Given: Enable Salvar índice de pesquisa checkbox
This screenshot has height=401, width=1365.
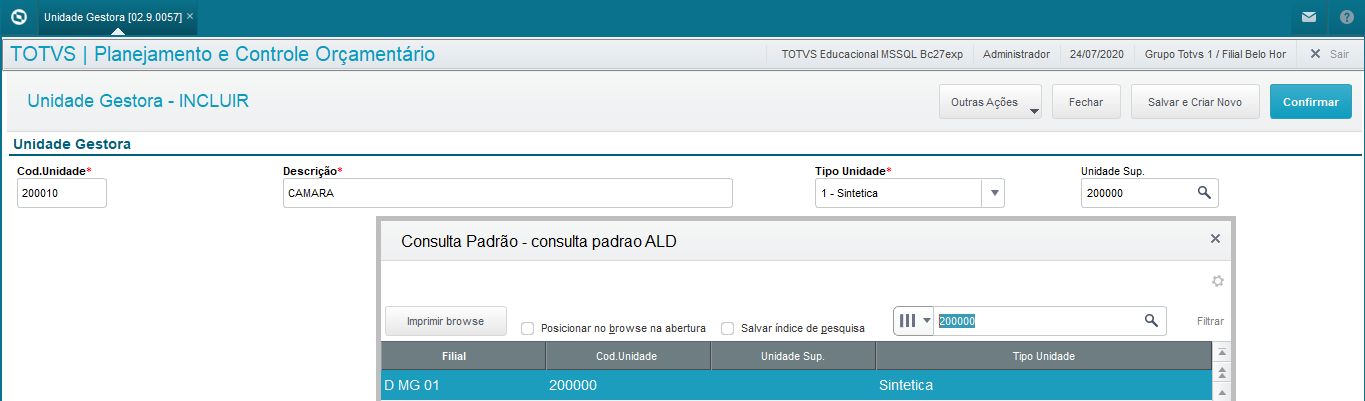Looking at the screenshot, I should [728, 328].
